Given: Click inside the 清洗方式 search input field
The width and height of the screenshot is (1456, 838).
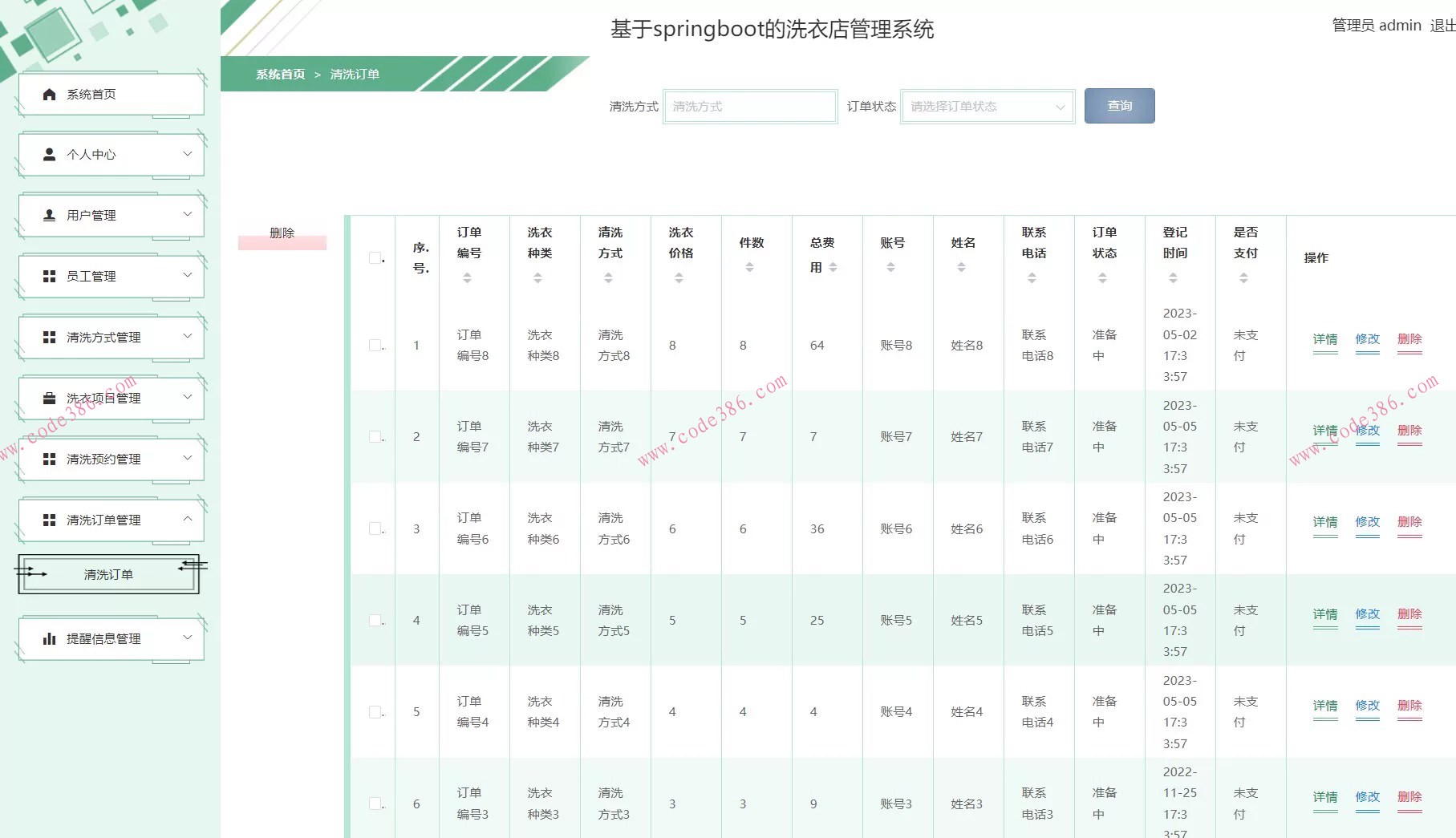Looking at the screenshot, I should click(x=749, y=105).
